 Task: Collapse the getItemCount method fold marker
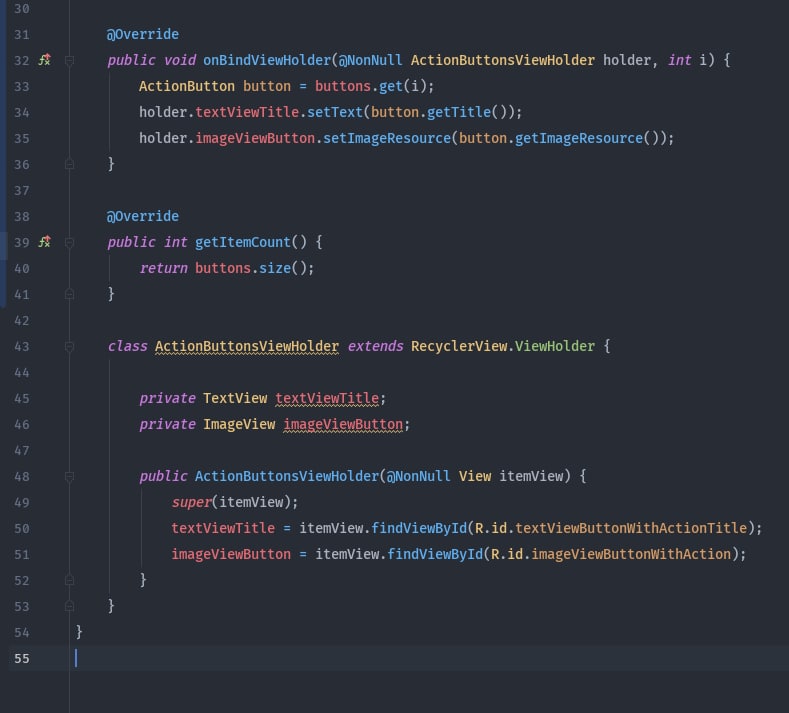click(69, 243)
